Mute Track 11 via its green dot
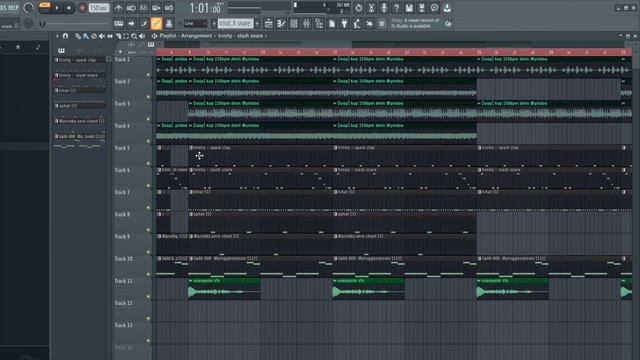The image size is (640, 360). pos(148,296)
